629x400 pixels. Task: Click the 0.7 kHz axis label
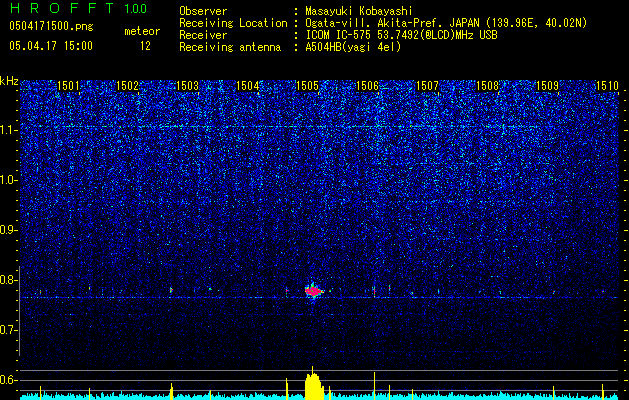point(9,330)
